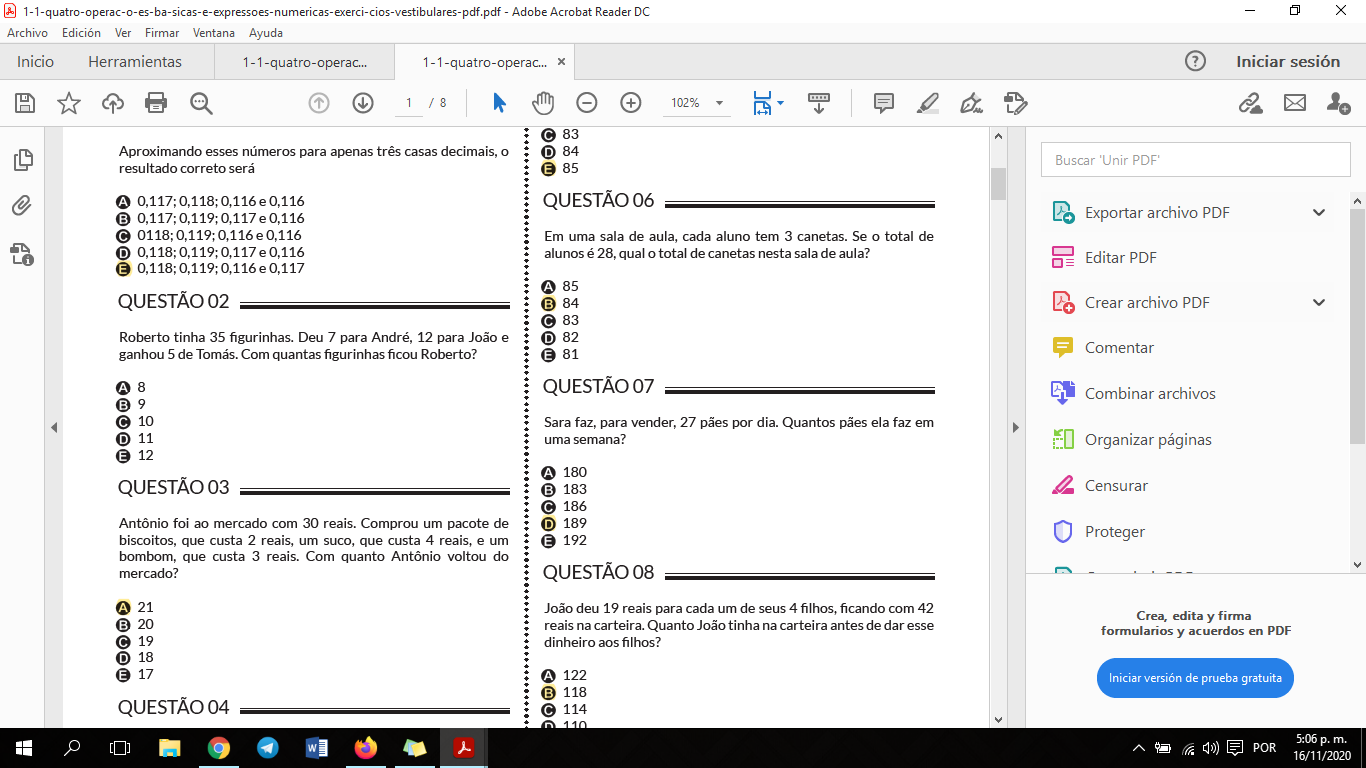1366x768 pixels.
Task: Zoom in with the plus icon
Action: click(630, 103)
